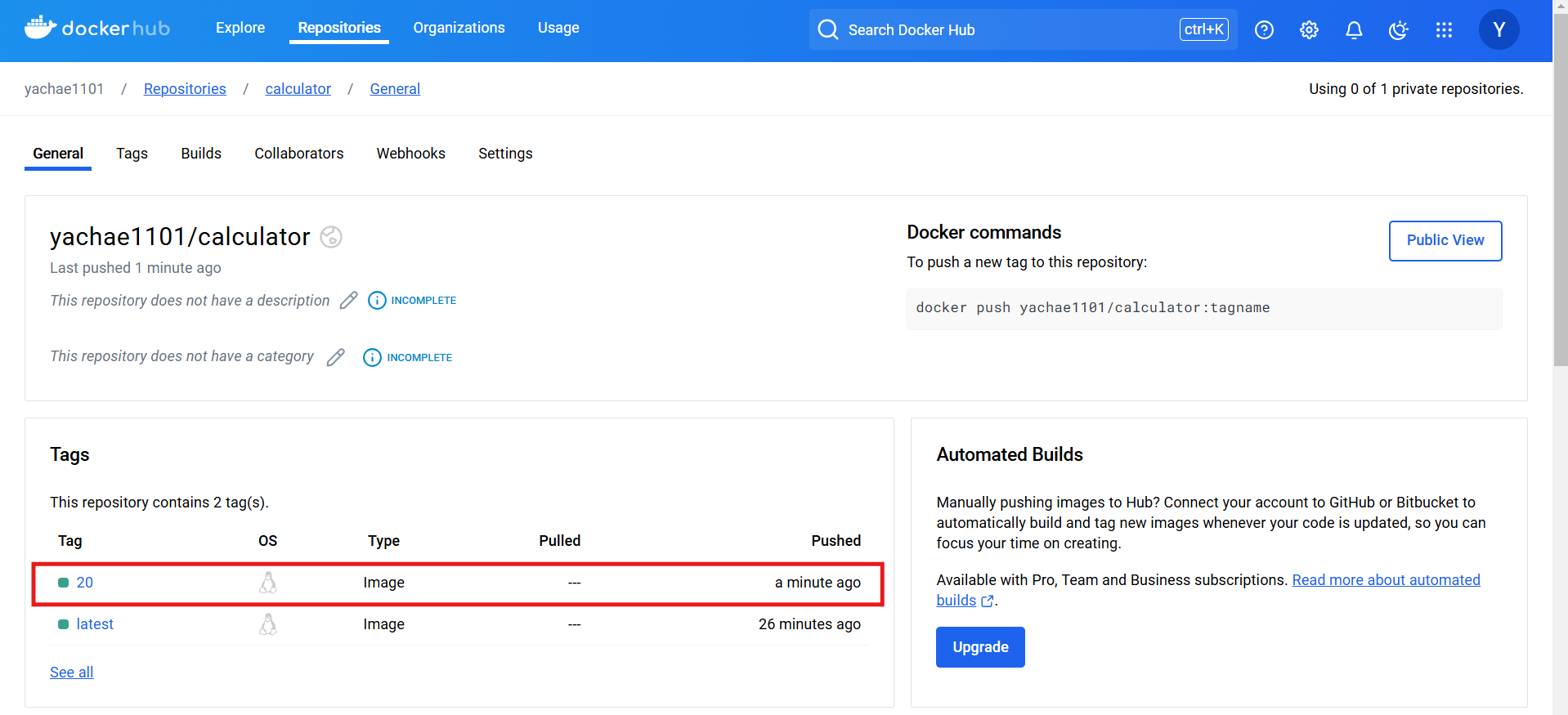Click the category INCOMPLETE info icon

coord(372,358)
